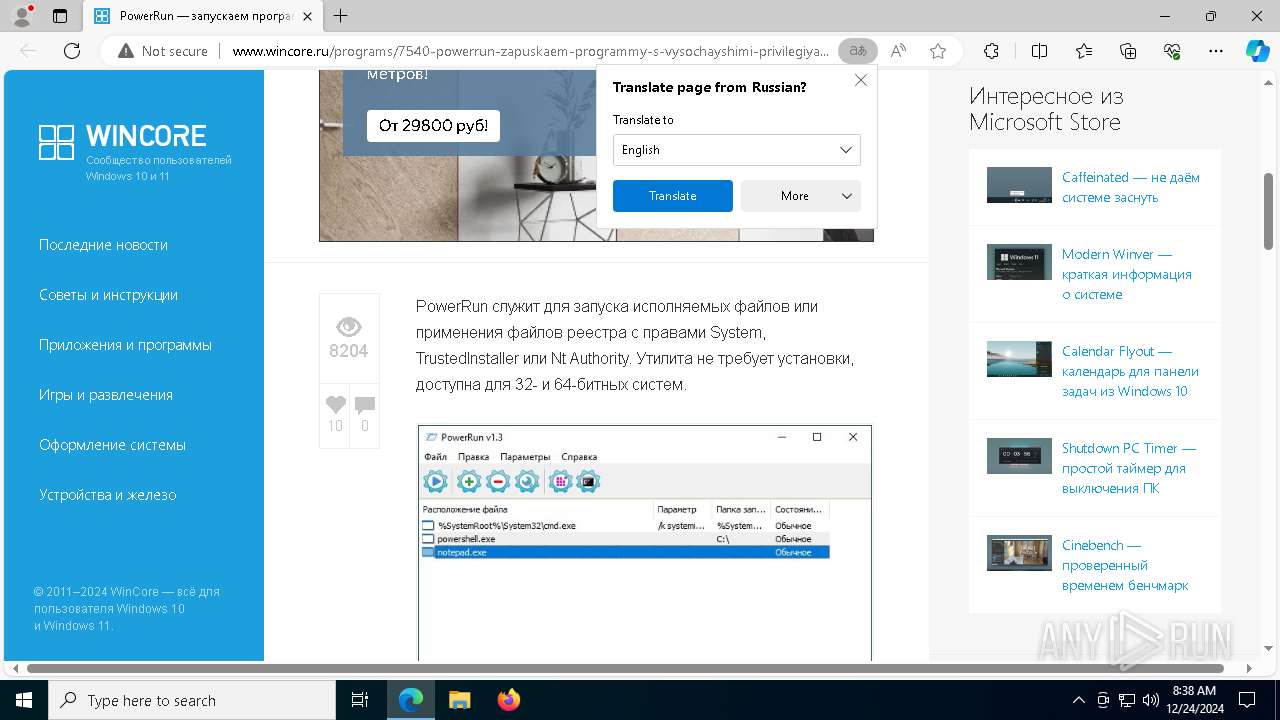This screenshot has width=1280, height=720.
Task: Open the Windows Start menu
Action: pyautogui.click(x=24, y=700)
